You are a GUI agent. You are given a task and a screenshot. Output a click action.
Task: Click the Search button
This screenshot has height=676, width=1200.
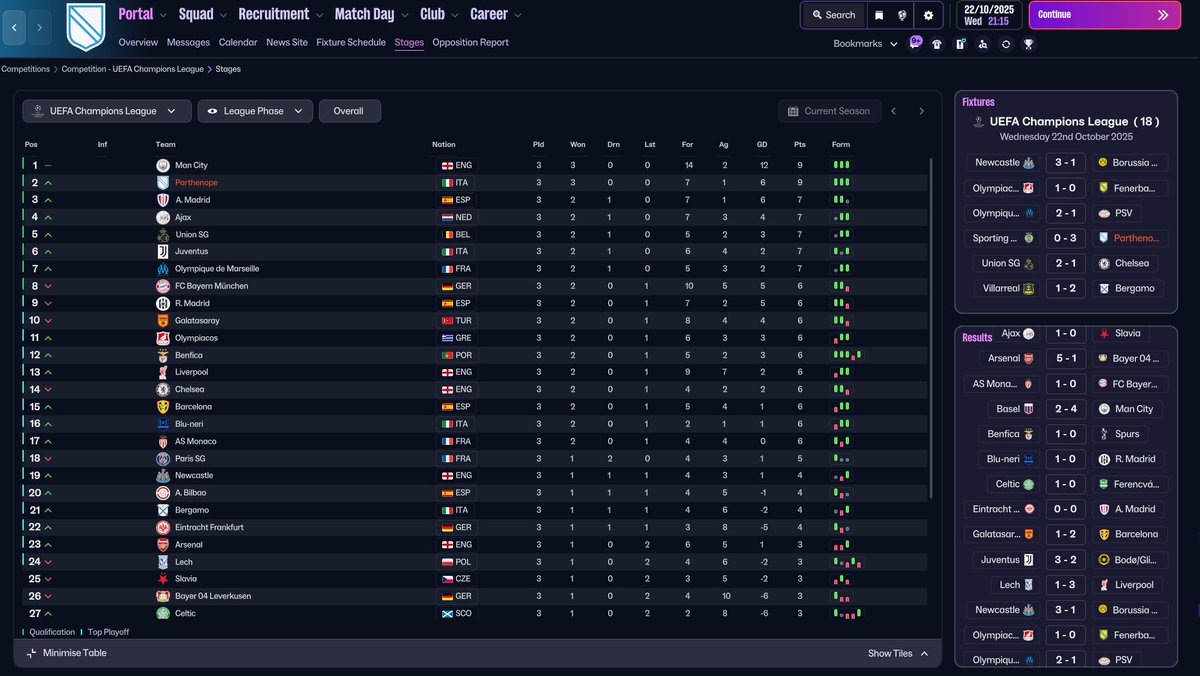(833, 15)
